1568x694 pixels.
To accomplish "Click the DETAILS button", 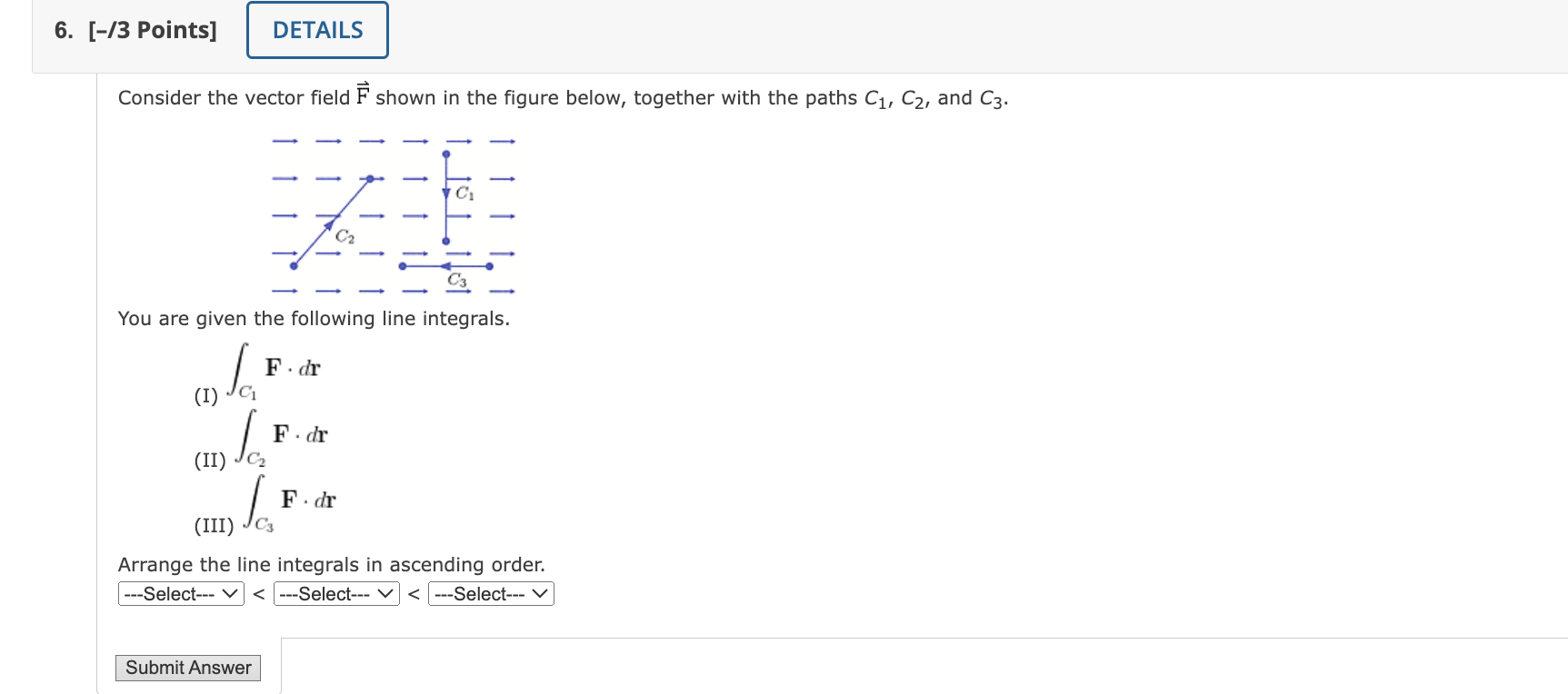I will coord(316,29).
